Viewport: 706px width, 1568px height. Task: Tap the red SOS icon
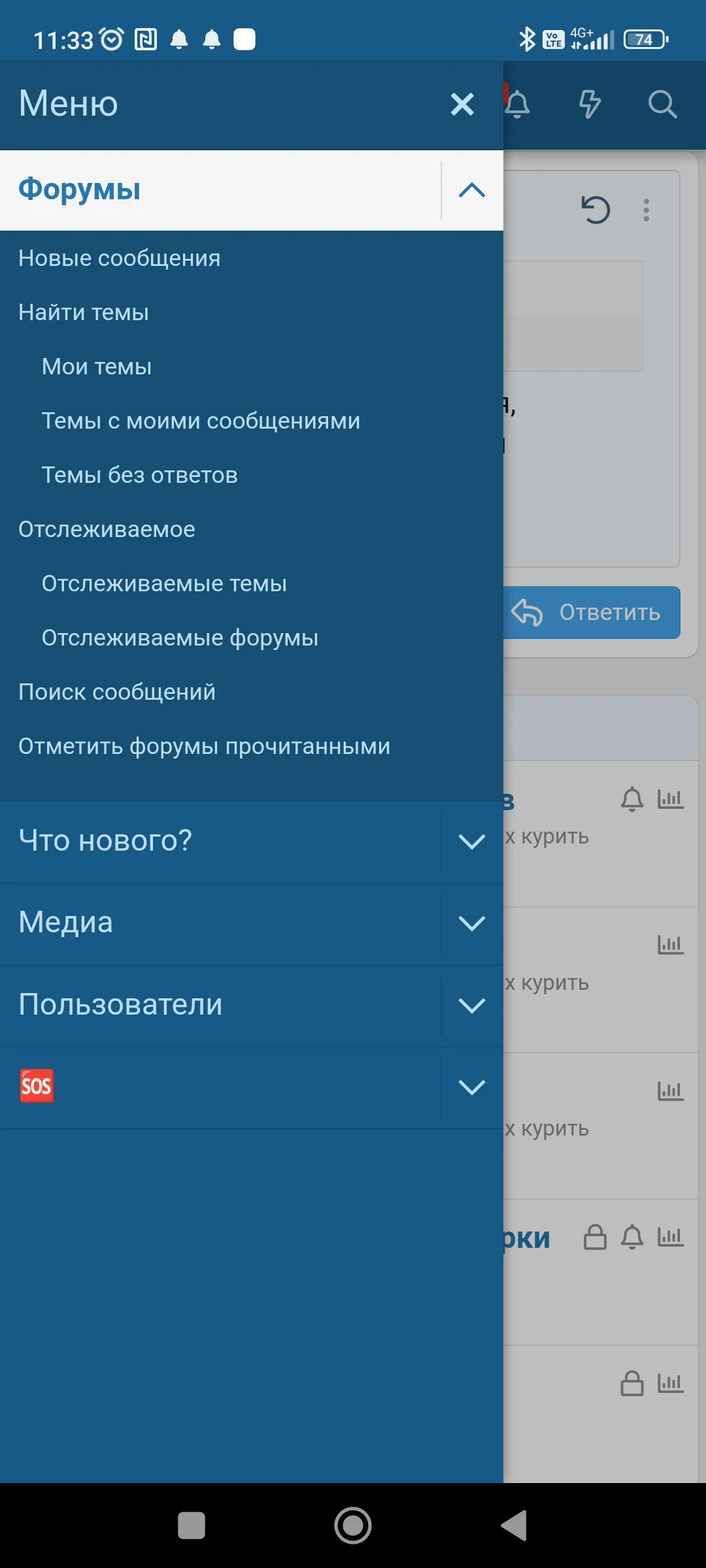click(x=37, y=1086)
